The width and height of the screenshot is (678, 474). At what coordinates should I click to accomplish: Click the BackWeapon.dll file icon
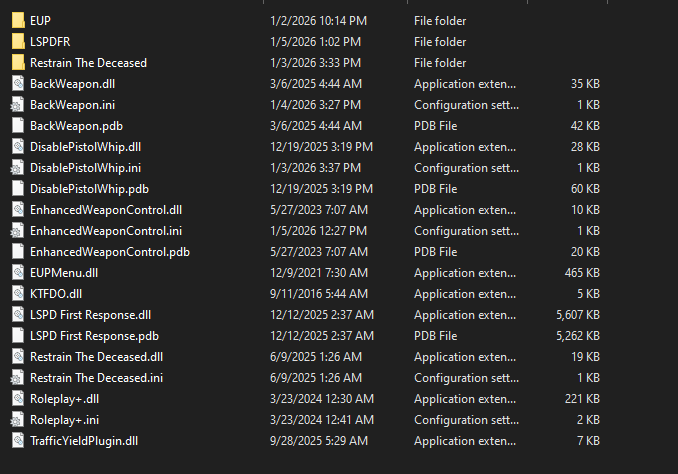tap(17, 83)
